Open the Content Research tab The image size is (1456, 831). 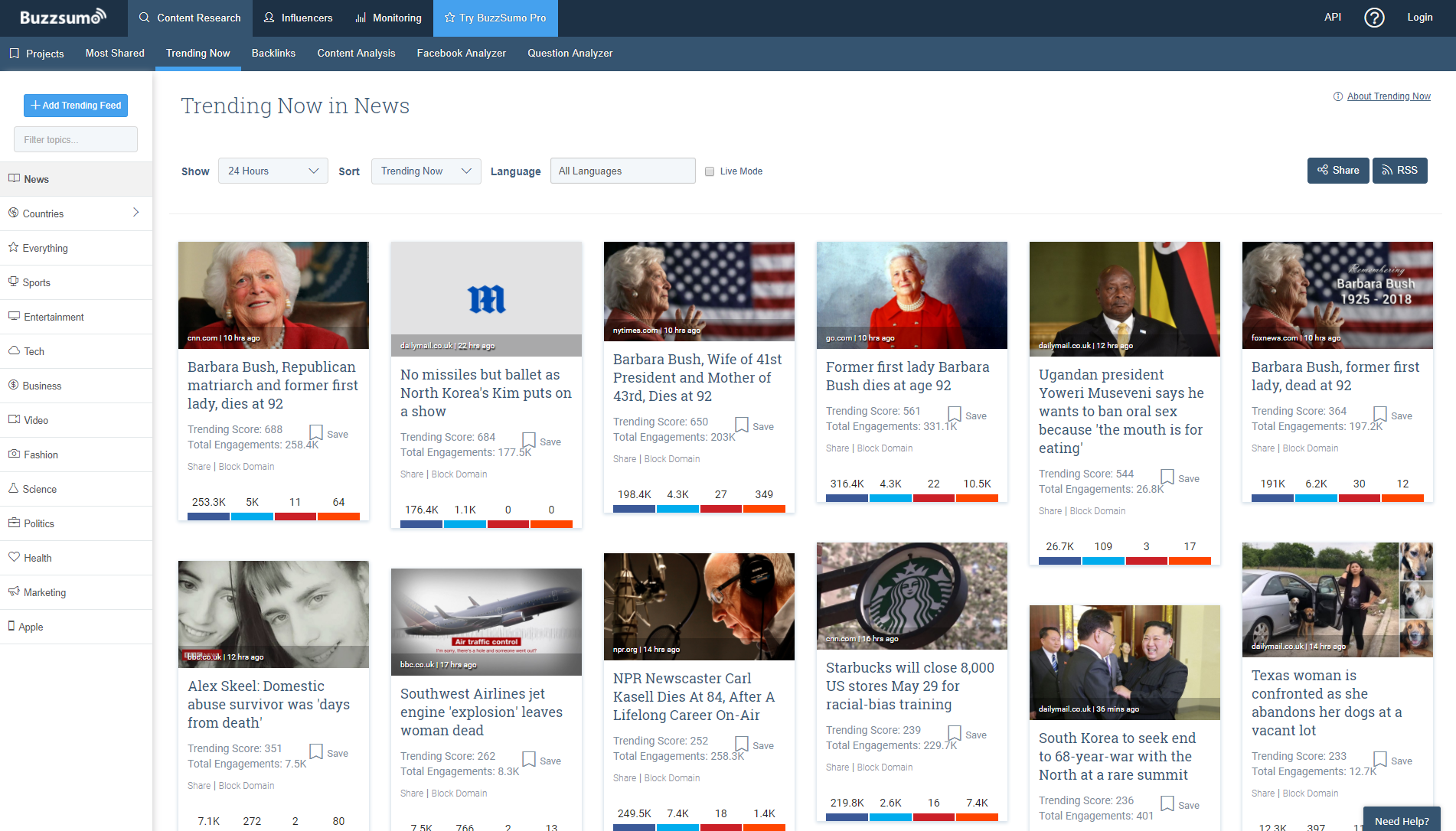190,18
